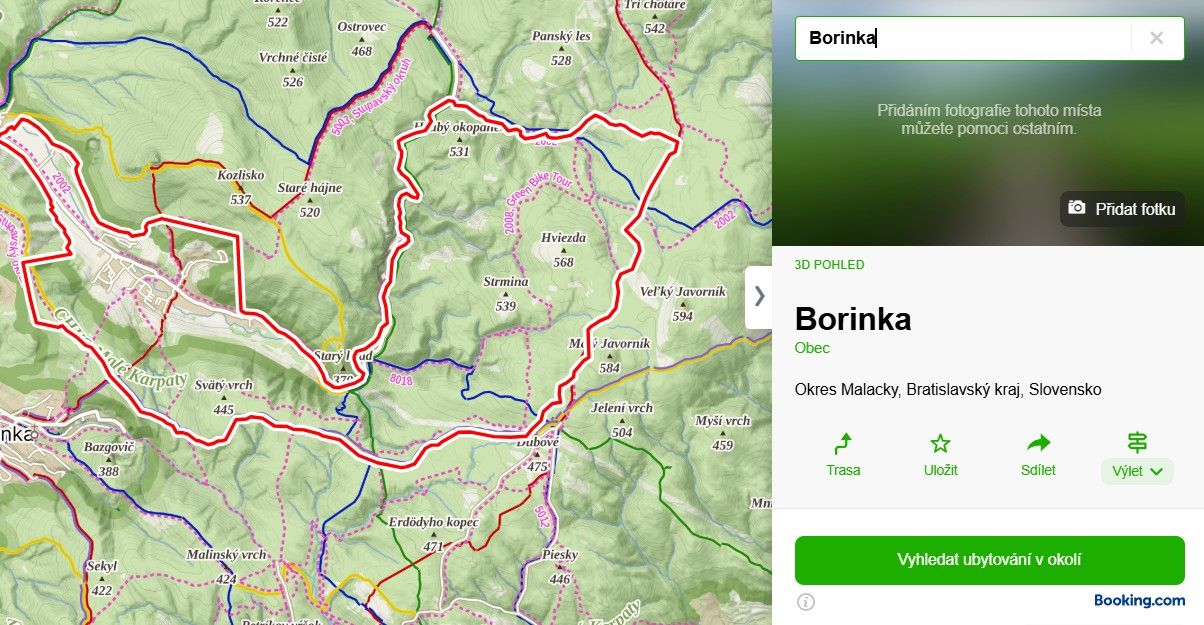Click the Dúbové 475 map point
Viewport: 1204px width, 625px height.
click(537, 454)
